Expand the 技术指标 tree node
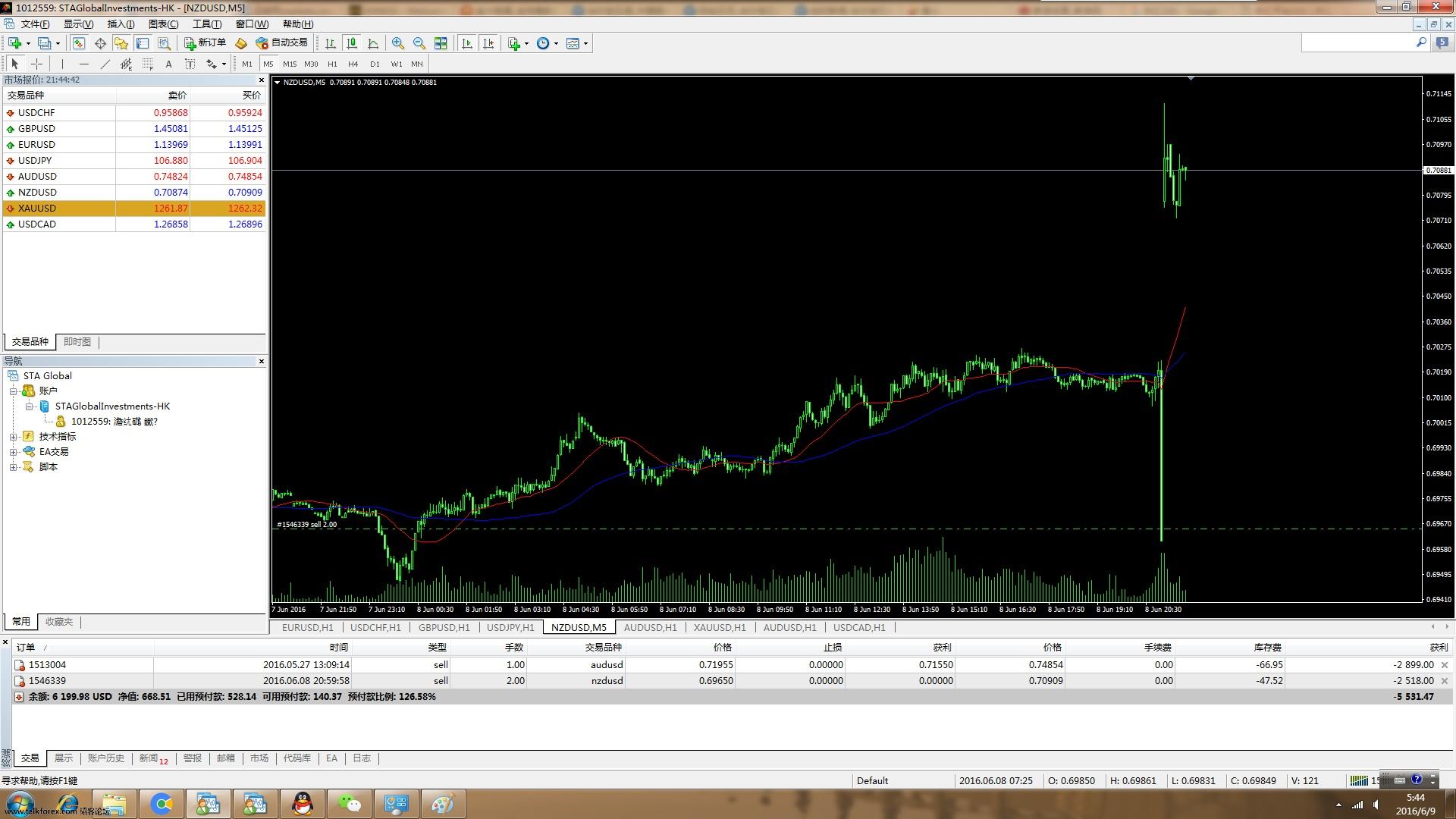Image resolution: width=1456 pixels, height=819 pixels. coord(13,437)
